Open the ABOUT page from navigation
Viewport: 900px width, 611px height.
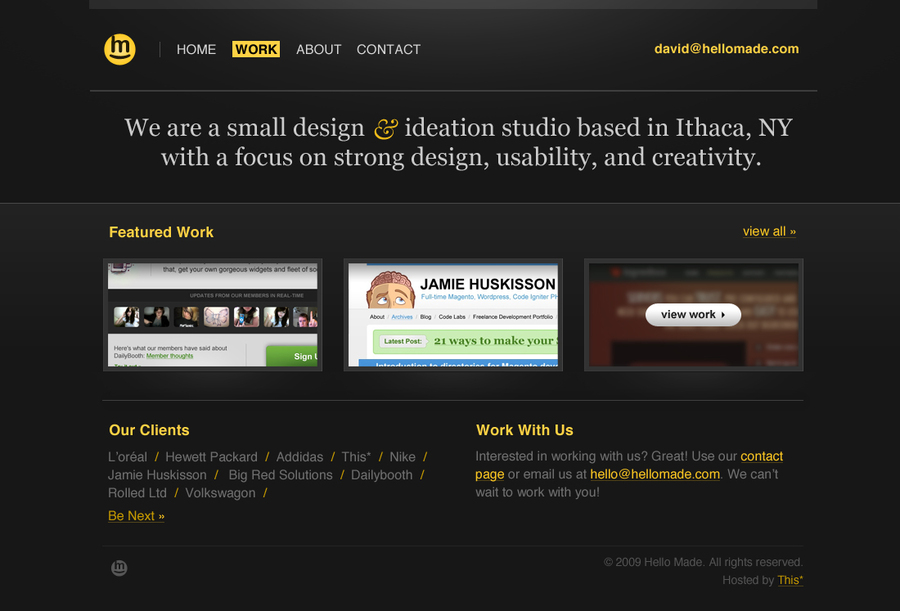point(318,49)
